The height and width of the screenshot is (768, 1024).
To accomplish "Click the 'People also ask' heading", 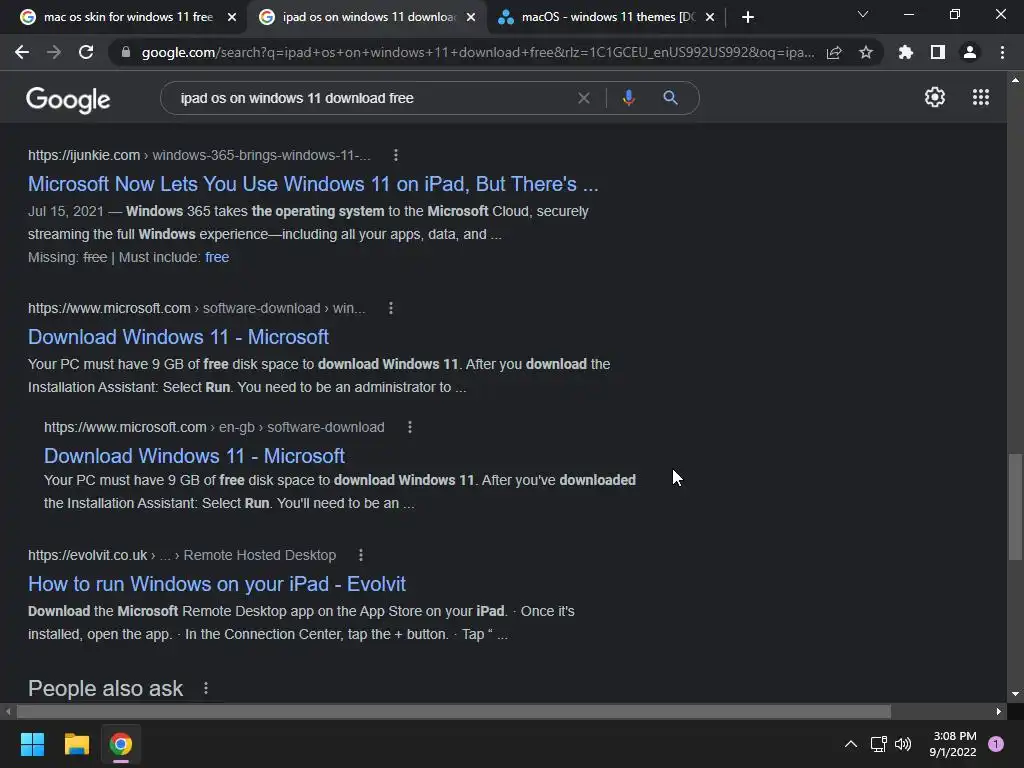I will 105,688.
